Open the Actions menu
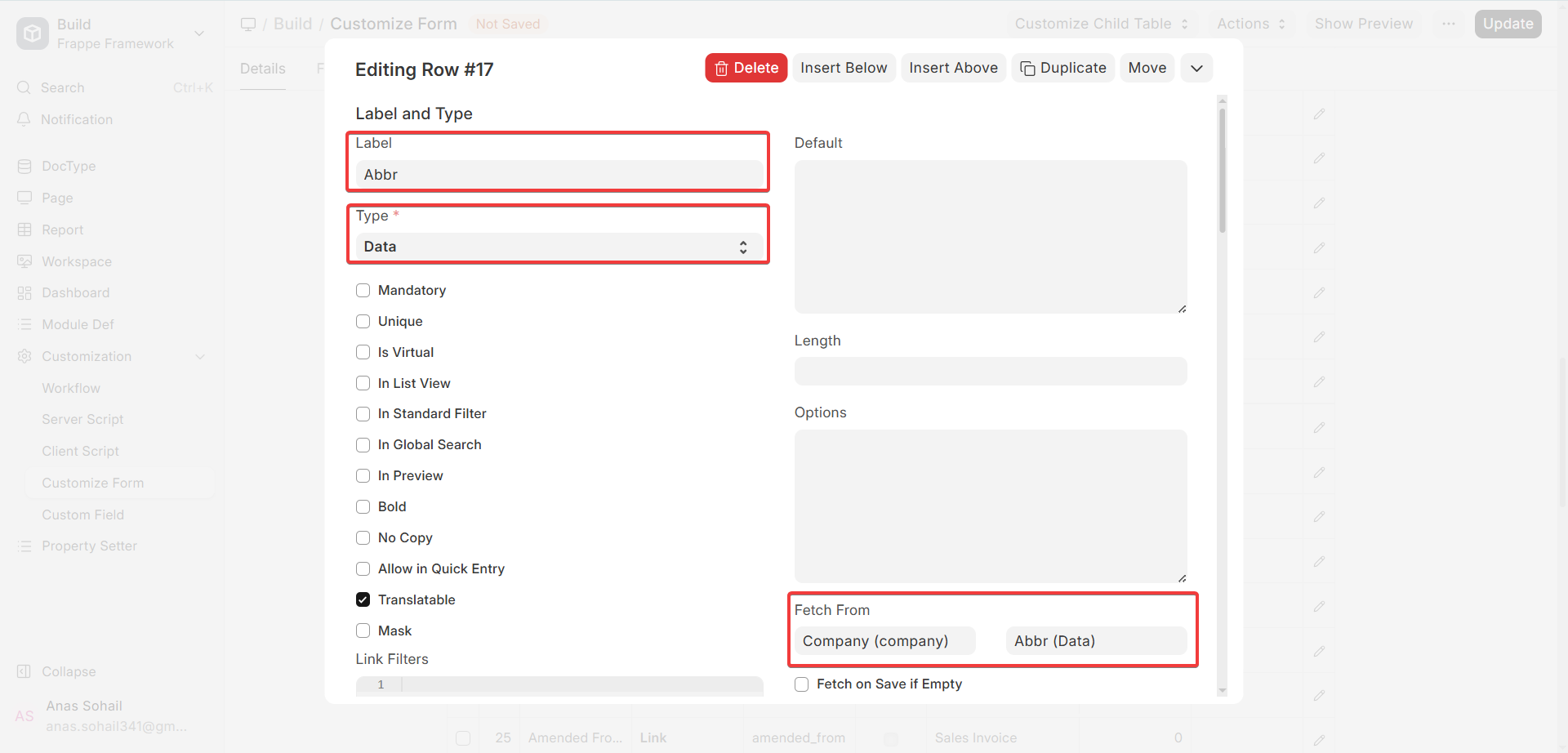The image size is (1568, 753). point(1251,24)
